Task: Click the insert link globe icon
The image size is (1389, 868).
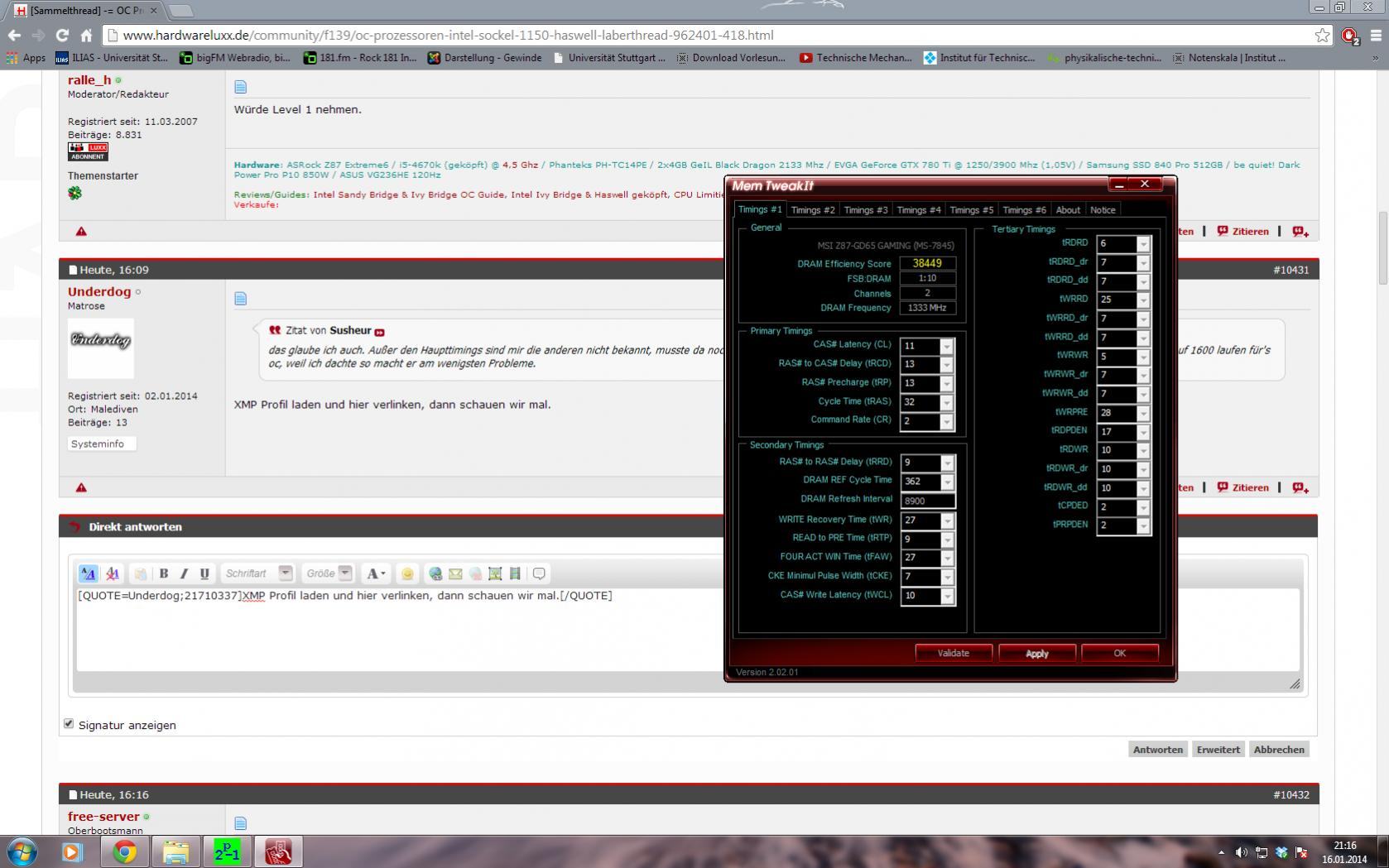Action: pyautogui.click(x=435, y=573)
